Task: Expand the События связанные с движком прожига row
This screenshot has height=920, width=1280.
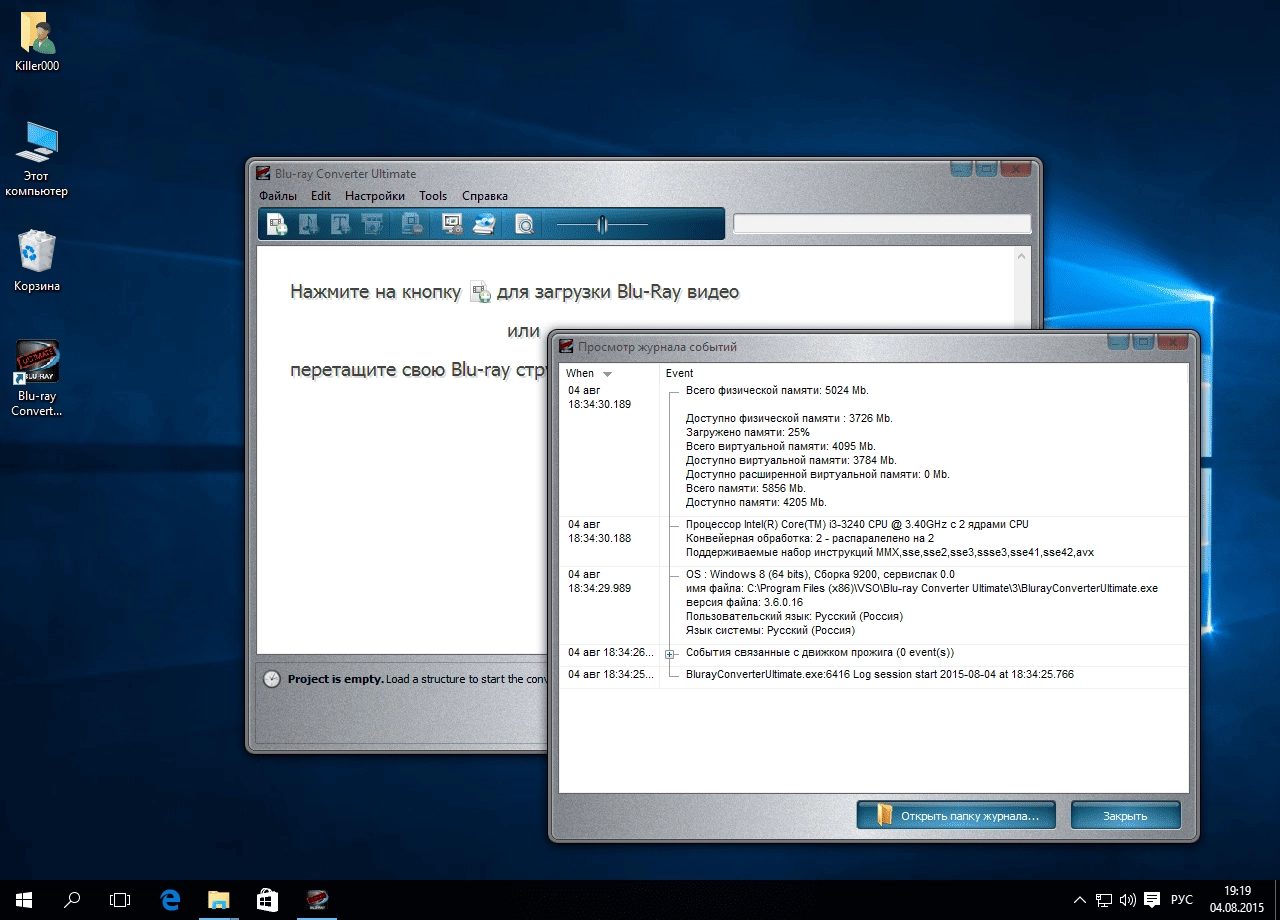Action: coord(670,654)
